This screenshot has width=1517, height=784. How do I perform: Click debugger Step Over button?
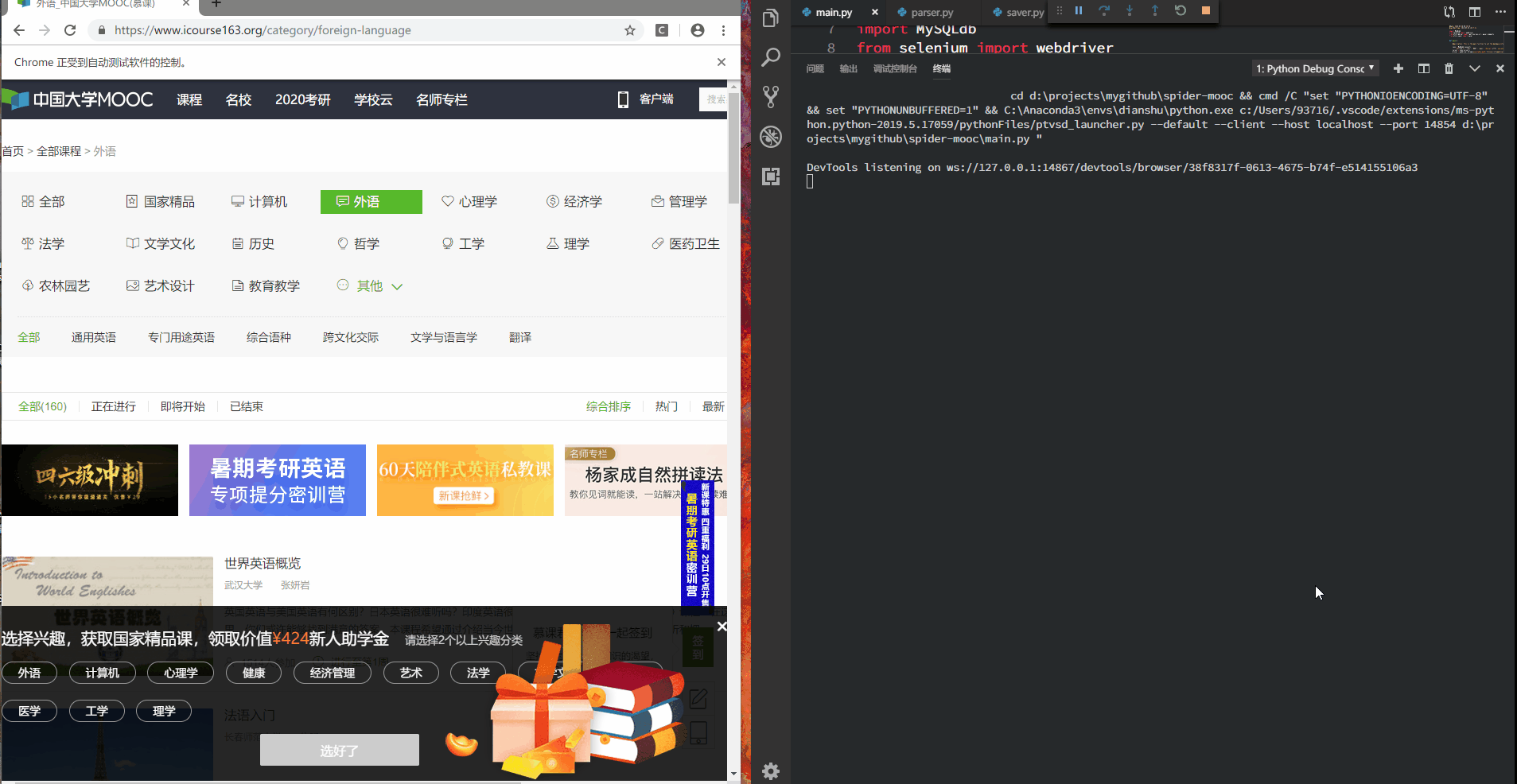[1104, 10]
